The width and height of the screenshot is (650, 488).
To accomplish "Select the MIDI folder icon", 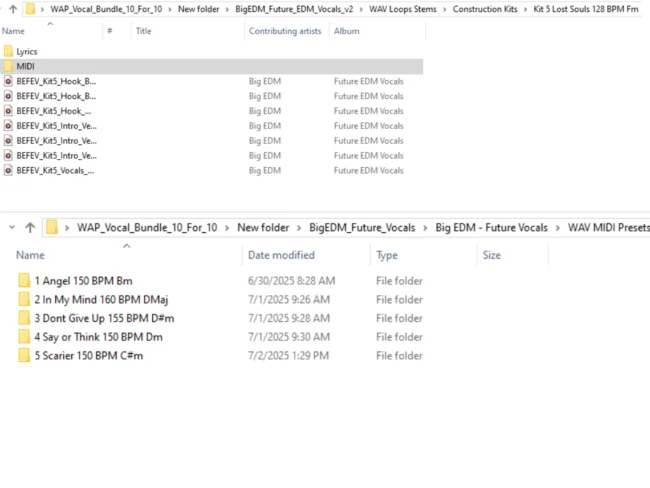I will 8,66.
